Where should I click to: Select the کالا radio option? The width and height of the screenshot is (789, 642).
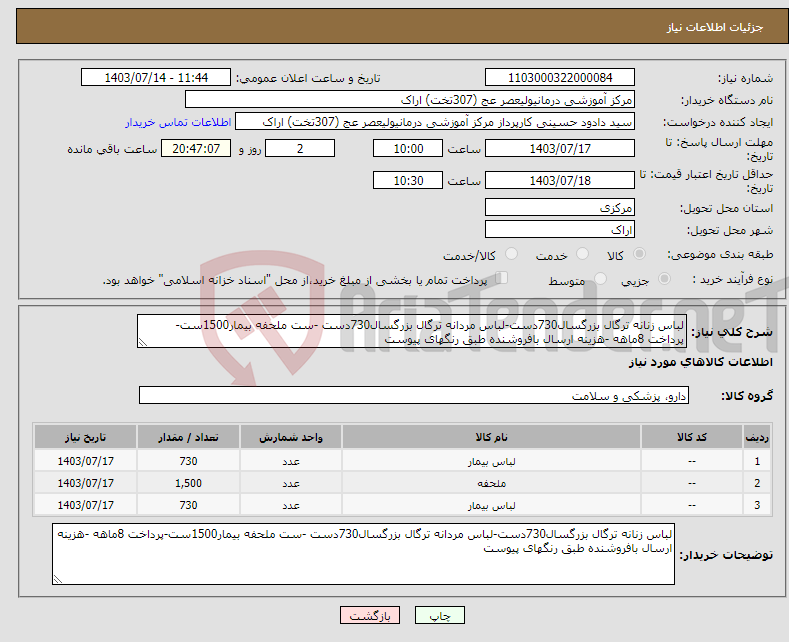[x=639, y=254]
